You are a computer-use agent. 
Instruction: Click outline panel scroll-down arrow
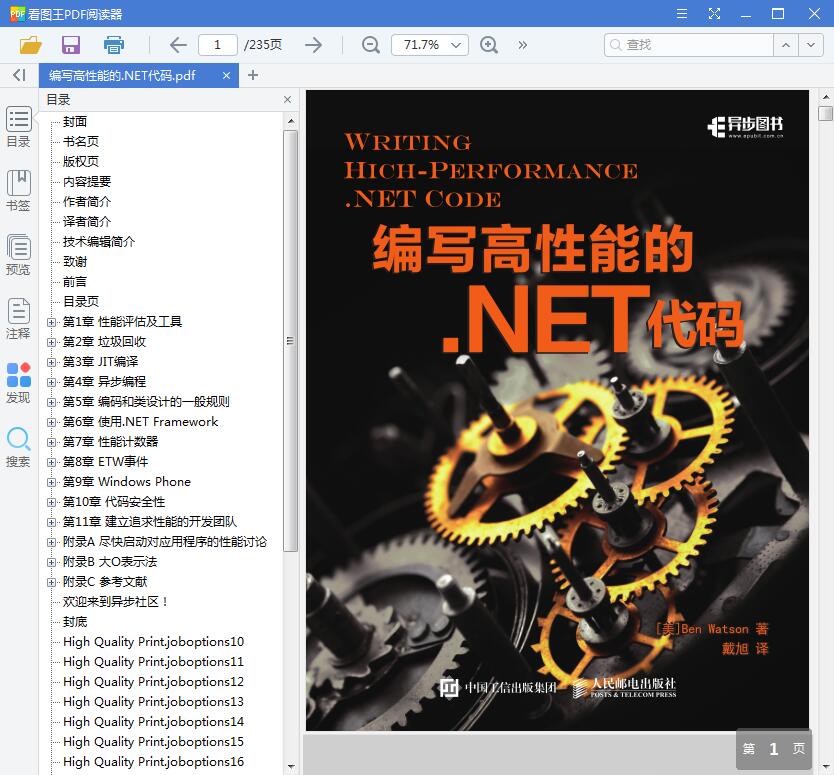pos(291,767)
